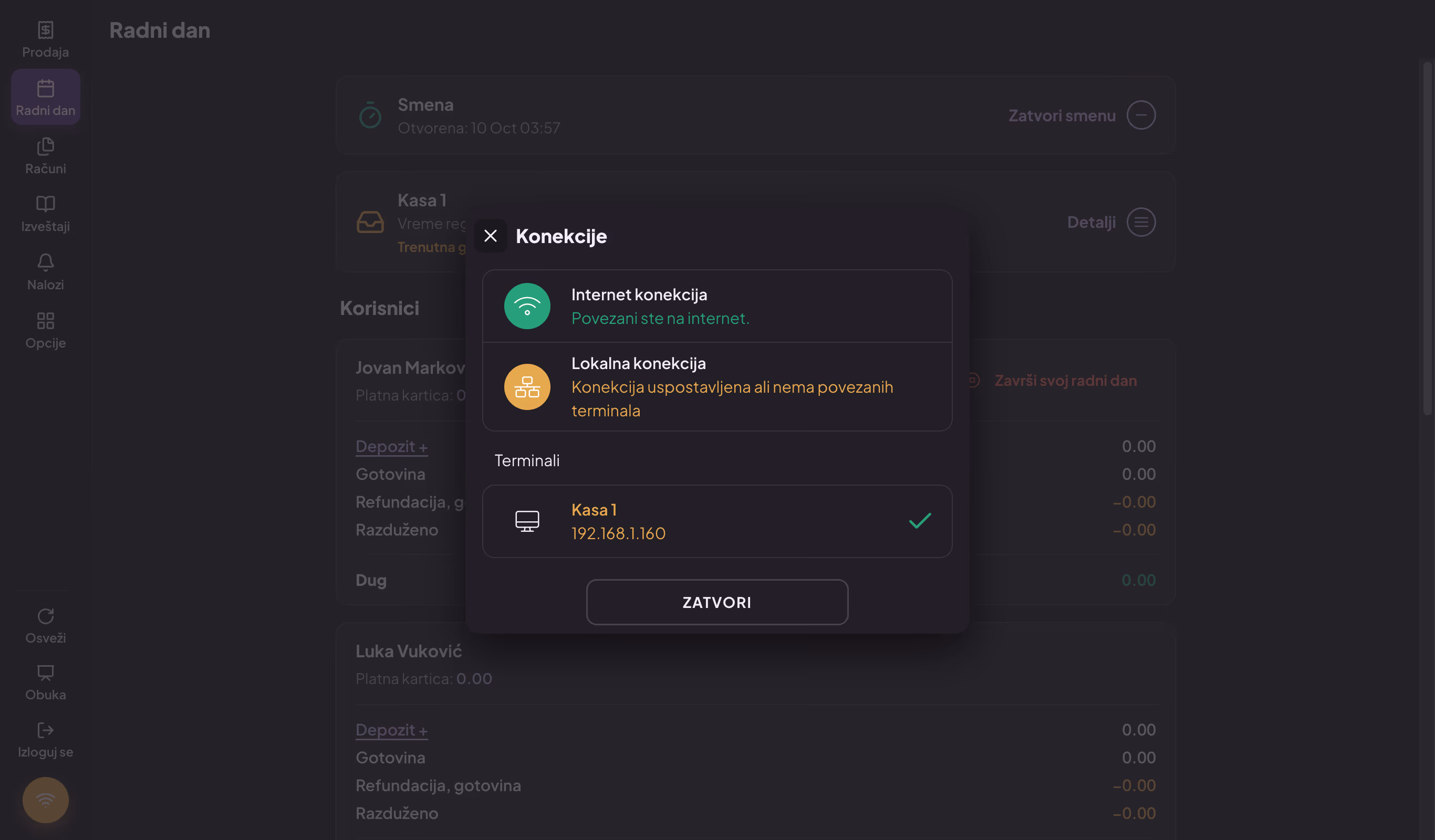Go to Računi in the sidebar

pos(46,155)
